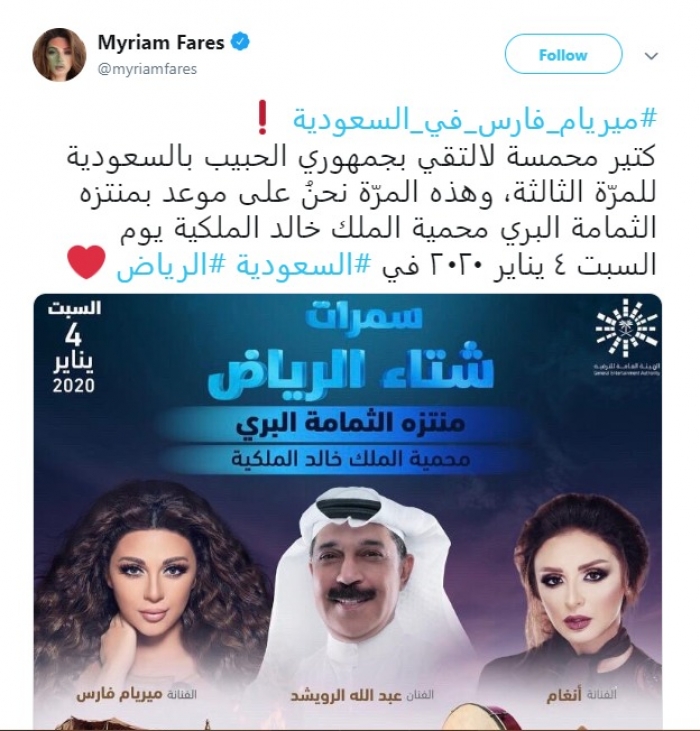700x731 pixels.
Task: Click the red heart emoji
Action: [86, 262]
